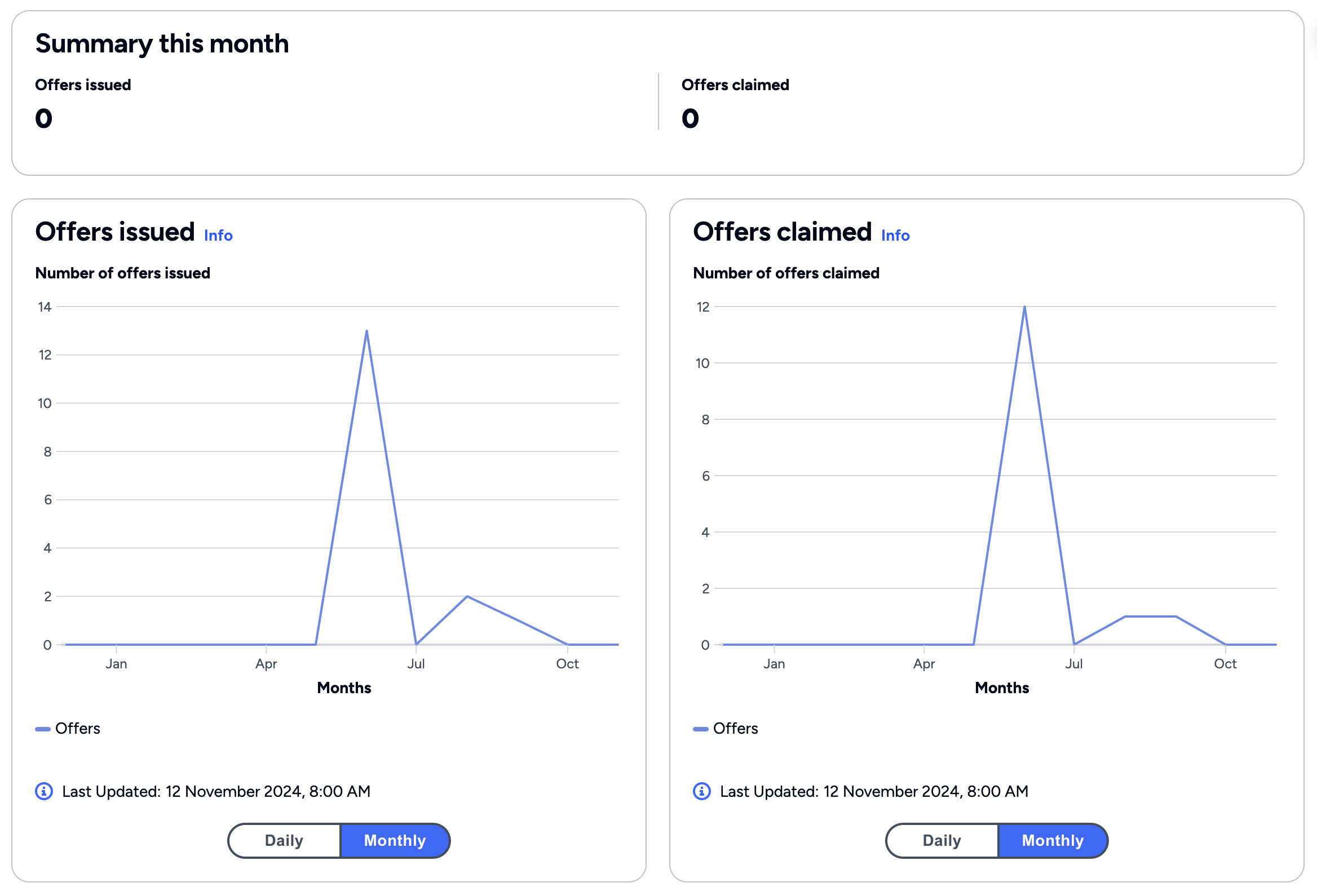Select Monthly view for Offers issued chart
This screenshot has height=896, width=1317.
coord(395,841)
